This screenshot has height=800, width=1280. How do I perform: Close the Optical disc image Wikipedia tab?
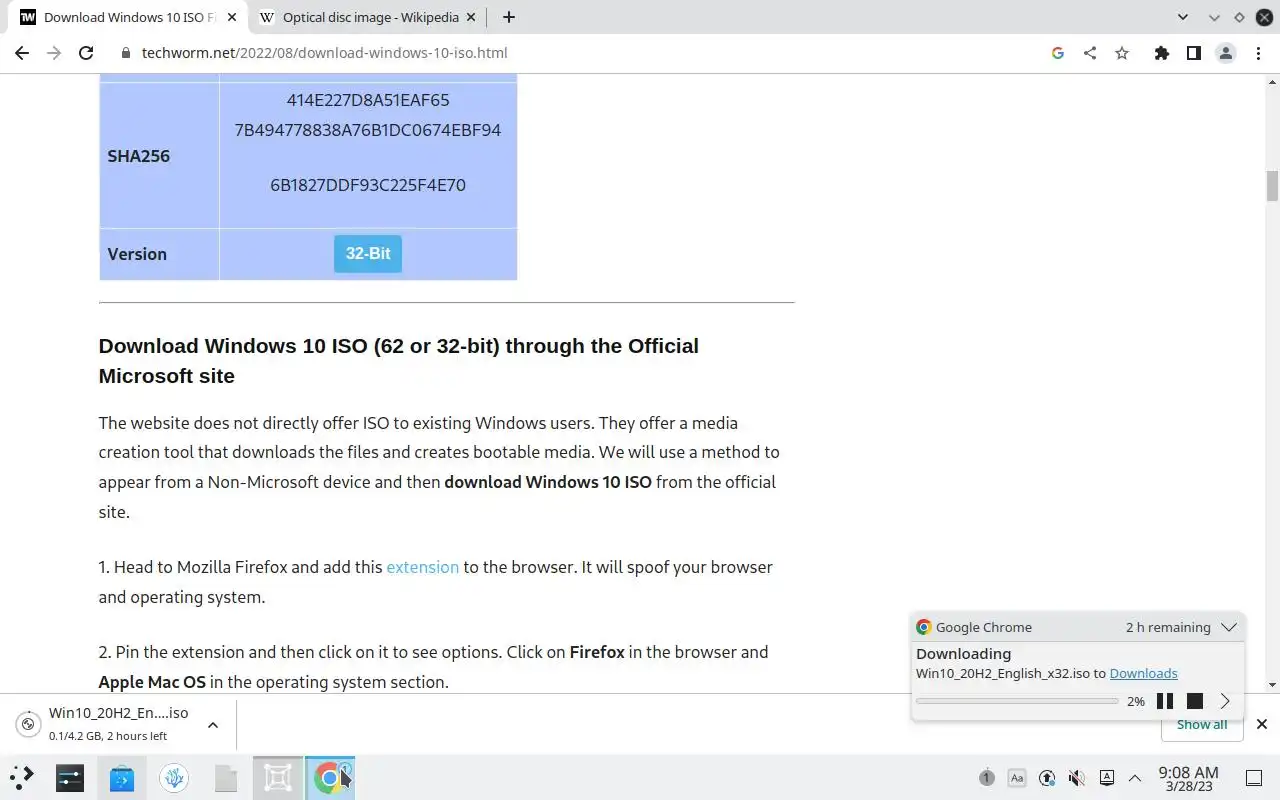pos(473,17)
